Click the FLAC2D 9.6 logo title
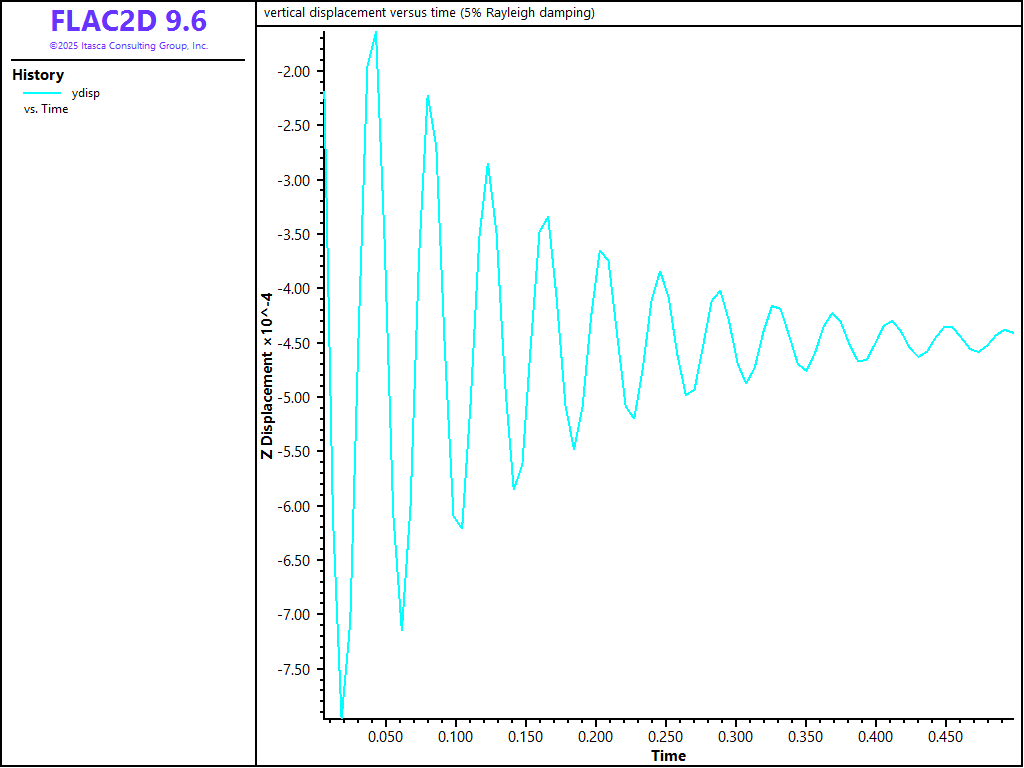The width and height of the screenshot is (1024, 768). (128, 21)
